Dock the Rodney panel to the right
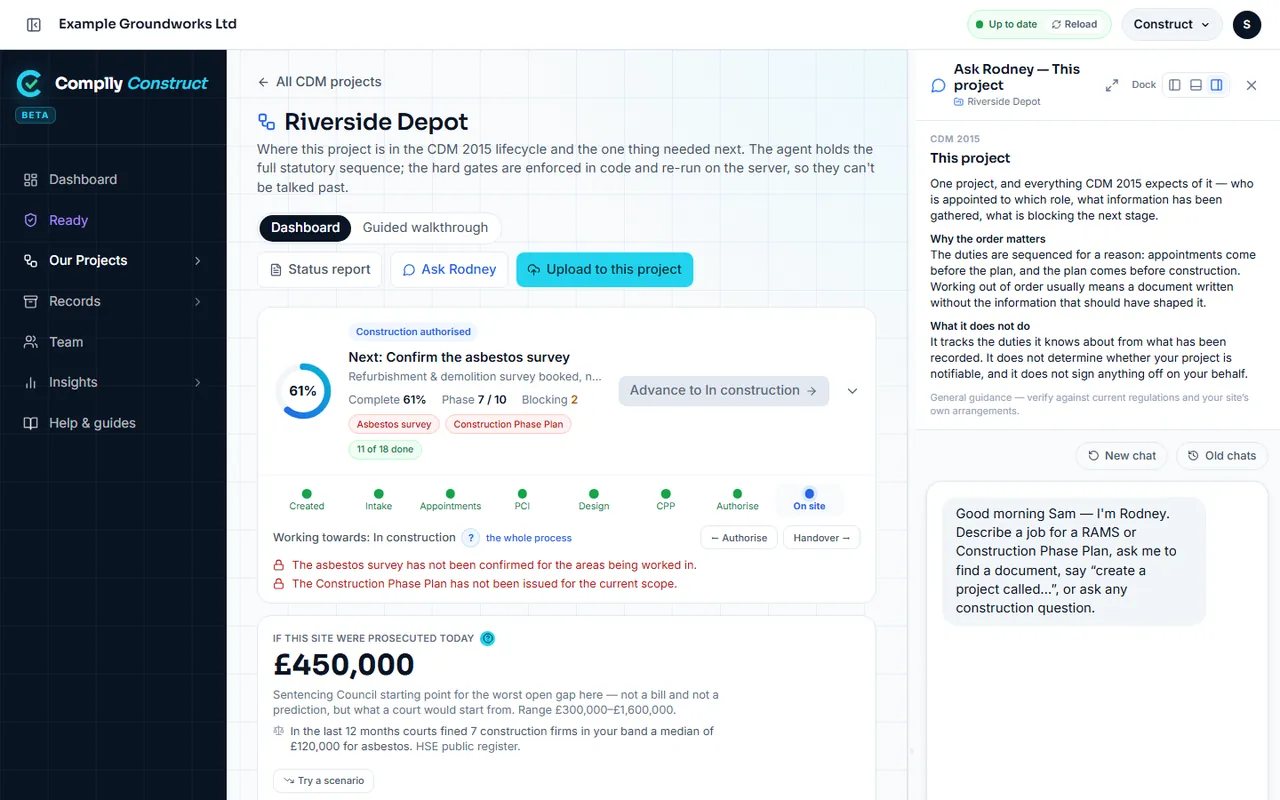 point(1216,85)
